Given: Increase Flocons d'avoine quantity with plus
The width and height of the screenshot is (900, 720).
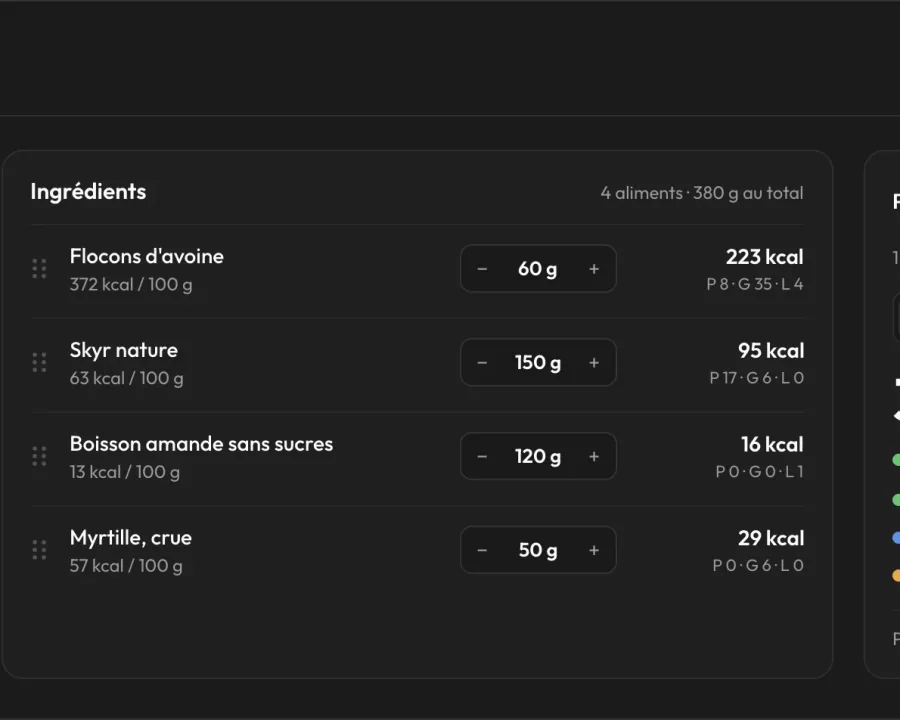Looking at the screenshot, I should [x=594, y=269].
